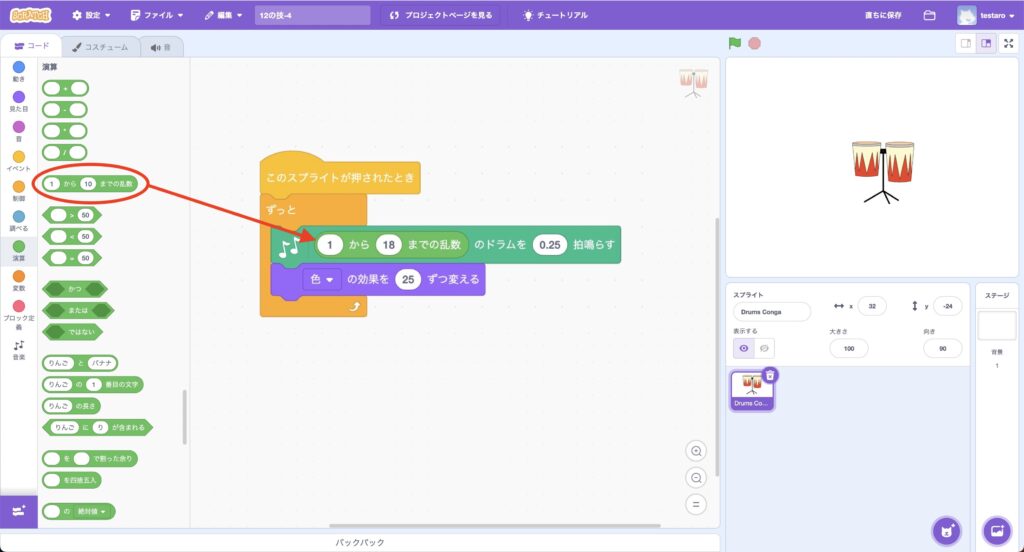Viewport: 1024px width, 552px height.
Task: Zoom in the code workspace
Action: tap(696, 451)
